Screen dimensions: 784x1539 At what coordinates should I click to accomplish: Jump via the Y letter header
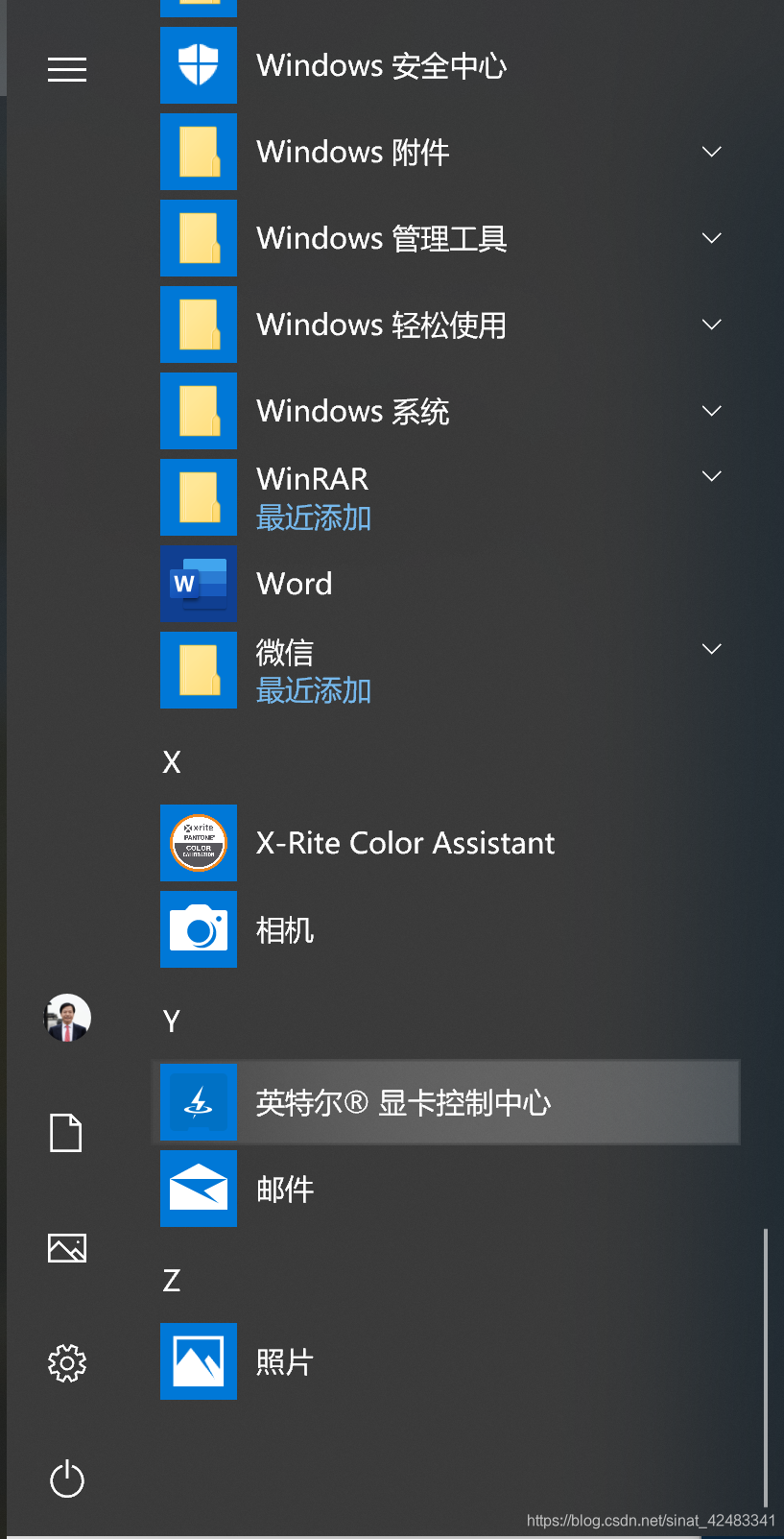click(172, 1022)
